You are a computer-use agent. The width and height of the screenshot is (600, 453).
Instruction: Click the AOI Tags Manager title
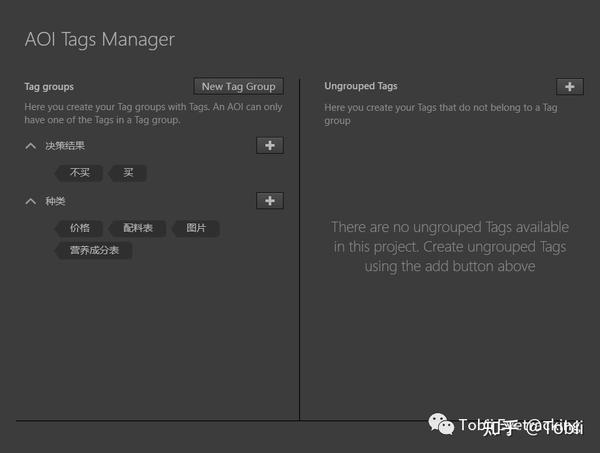pyautogui.click(x=99, y=40)
